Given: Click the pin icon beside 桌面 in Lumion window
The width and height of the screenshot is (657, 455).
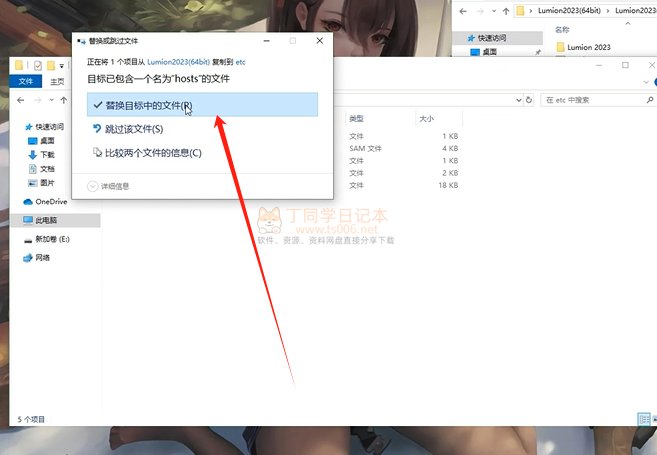Looking at the screenshot, I should point(538,52).
